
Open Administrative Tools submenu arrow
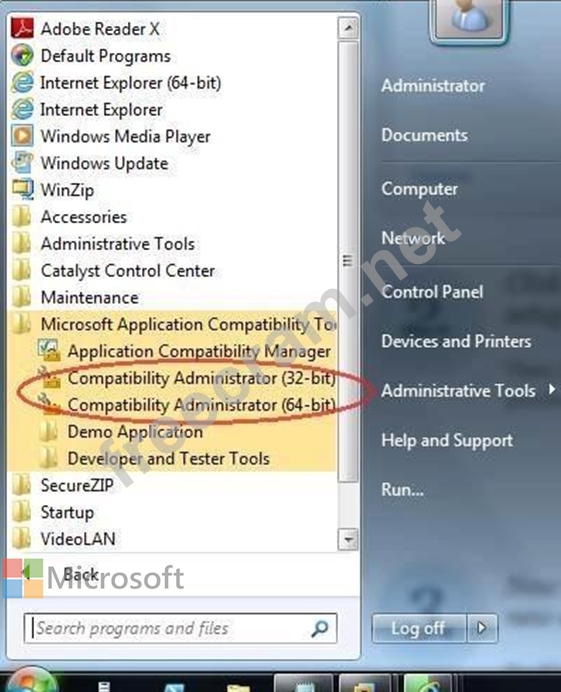point(552,390)
